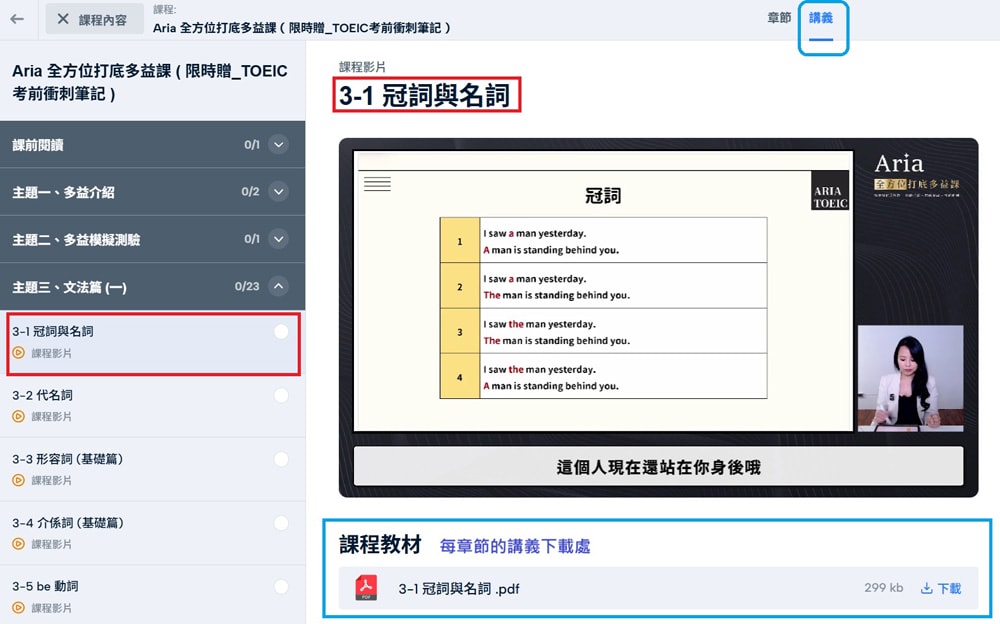Mark 3-5 be 動詞 completion circle
Viewport: 1000px width, 624px height.
click(x=281, y=586)
